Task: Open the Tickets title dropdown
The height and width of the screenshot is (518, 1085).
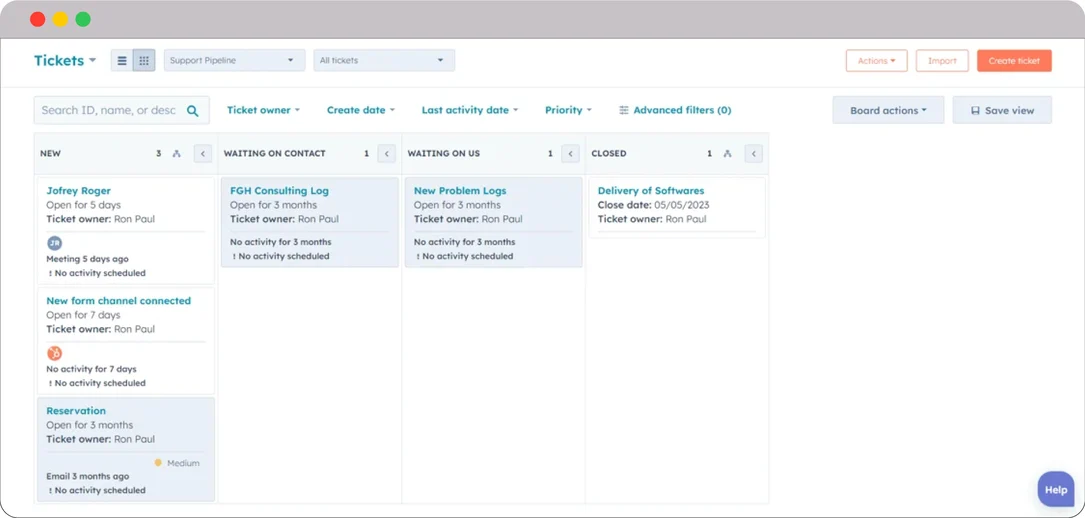Action: (x=65, y=61)
